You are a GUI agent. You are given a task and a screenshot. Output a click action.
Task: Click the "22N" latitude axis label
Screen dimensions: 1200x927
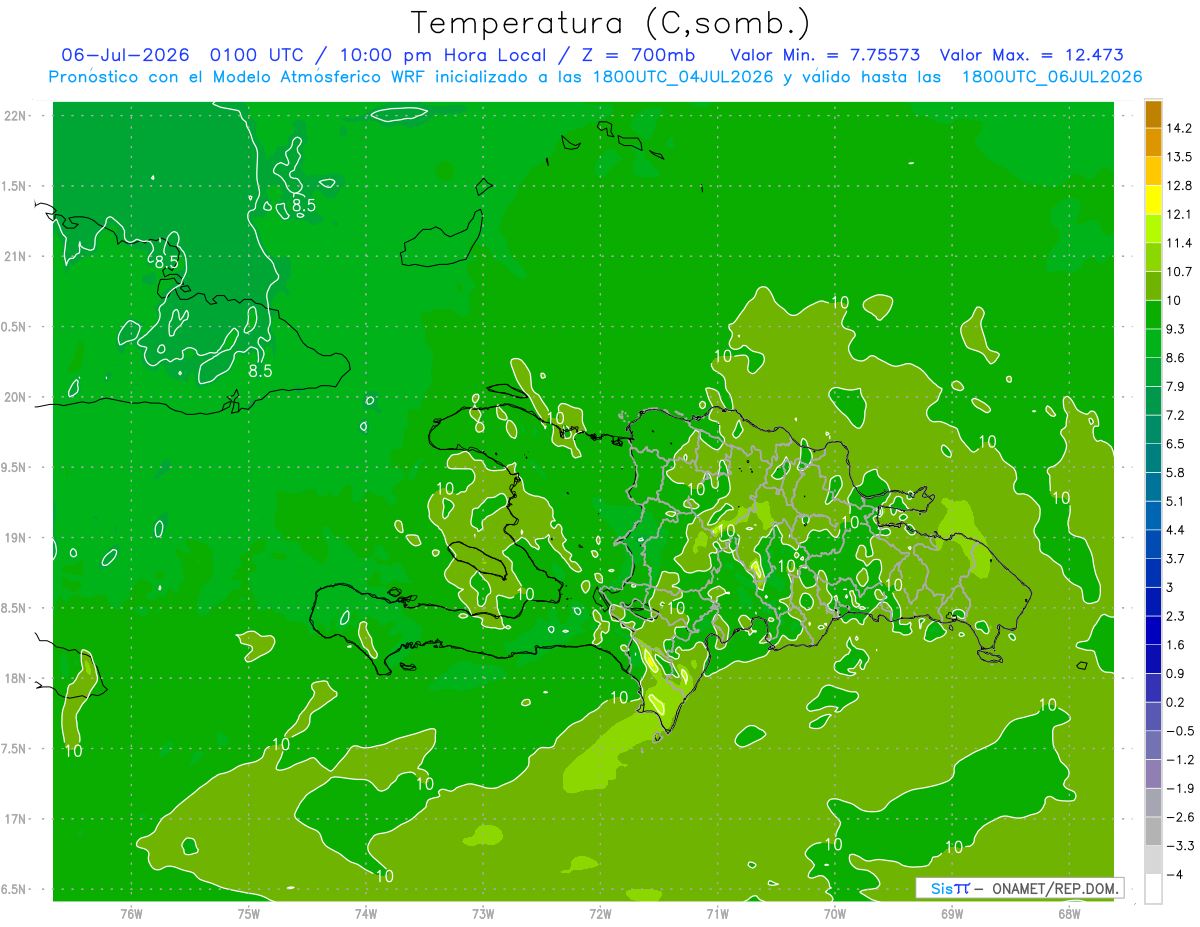(x=17, y=116)
